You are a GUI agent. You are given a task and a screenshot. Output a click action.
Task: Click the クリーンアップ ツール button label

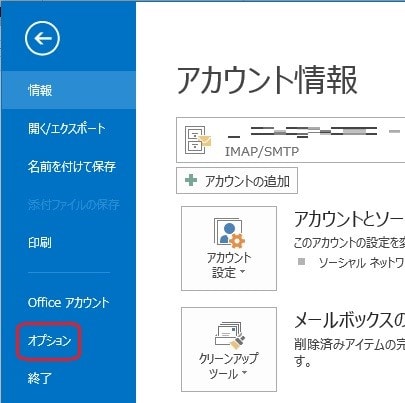tap(229, 366)
